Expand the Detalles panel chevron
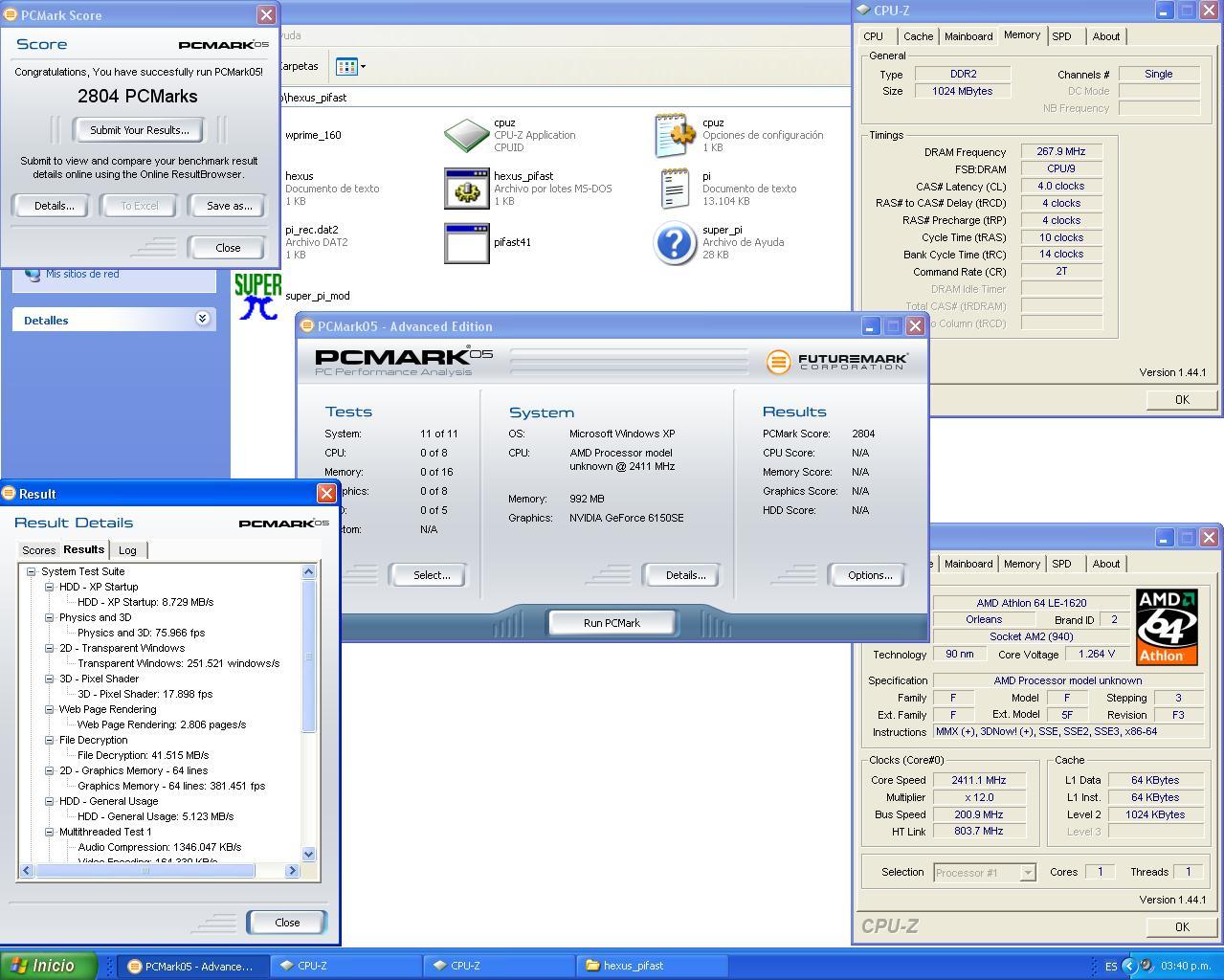1224x980 pixels. coord(202,319)
